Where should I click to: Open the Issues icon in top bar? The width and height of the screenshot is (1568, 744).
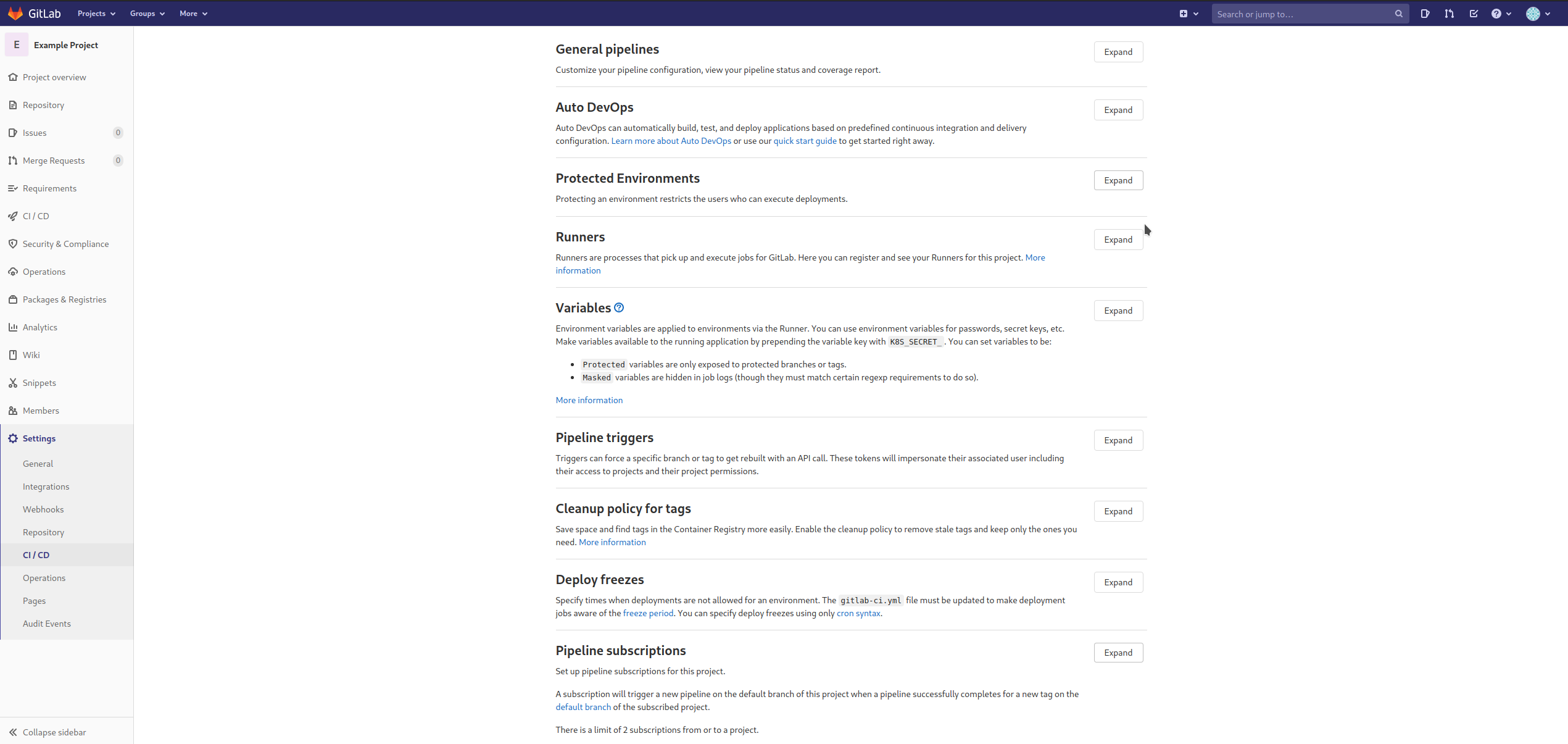(1425, 14)
